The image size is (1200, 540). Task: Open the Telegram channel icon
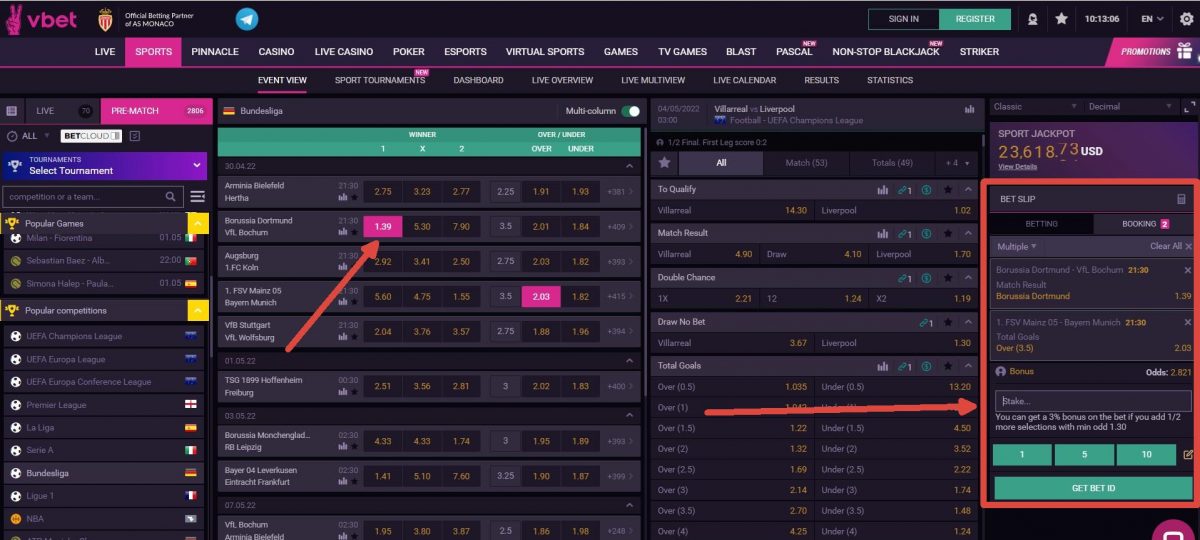(246, 19)
